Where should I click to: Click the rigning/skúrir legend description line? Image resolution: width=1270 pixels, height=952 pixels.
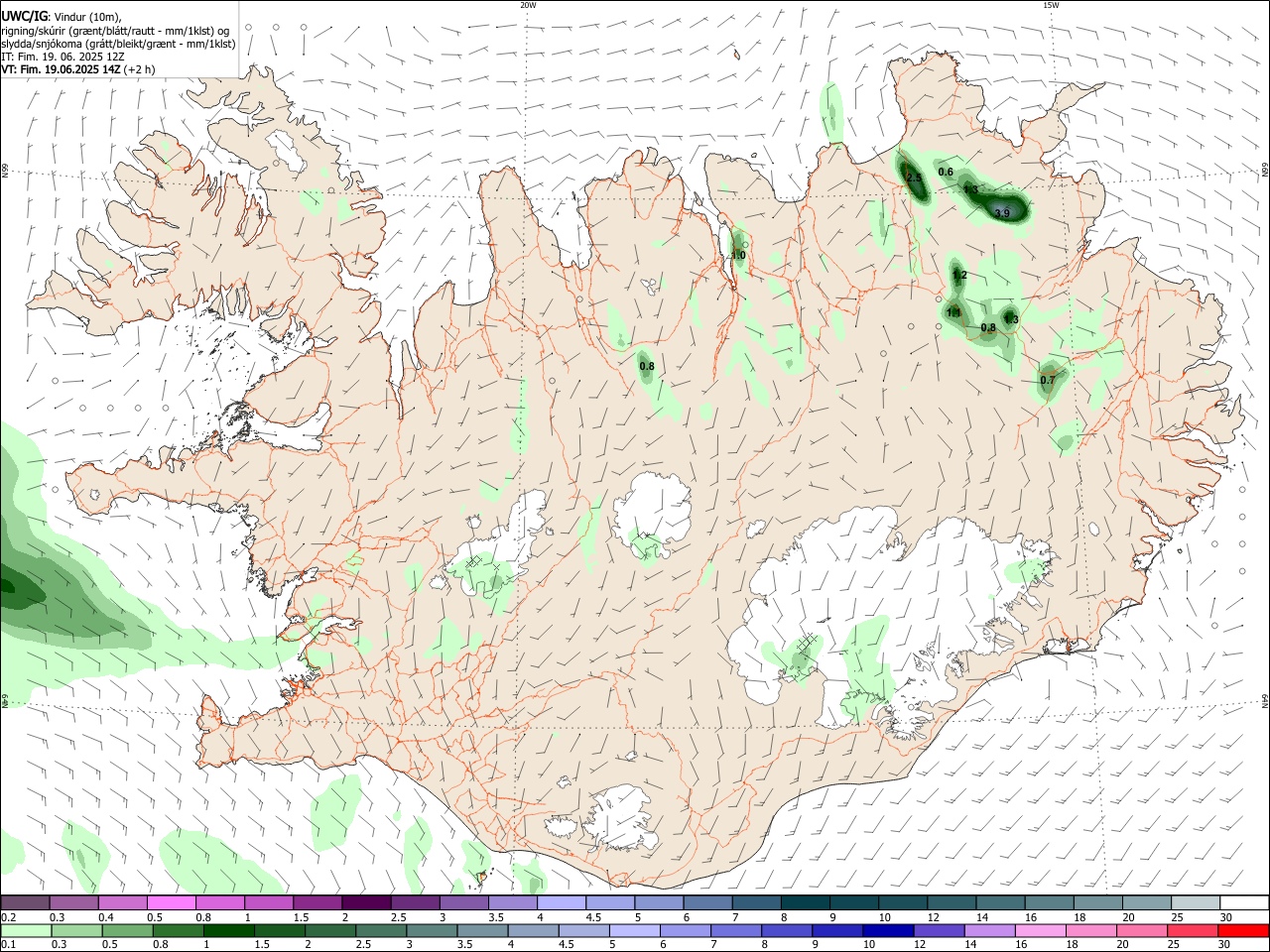(x=115, y=31)
